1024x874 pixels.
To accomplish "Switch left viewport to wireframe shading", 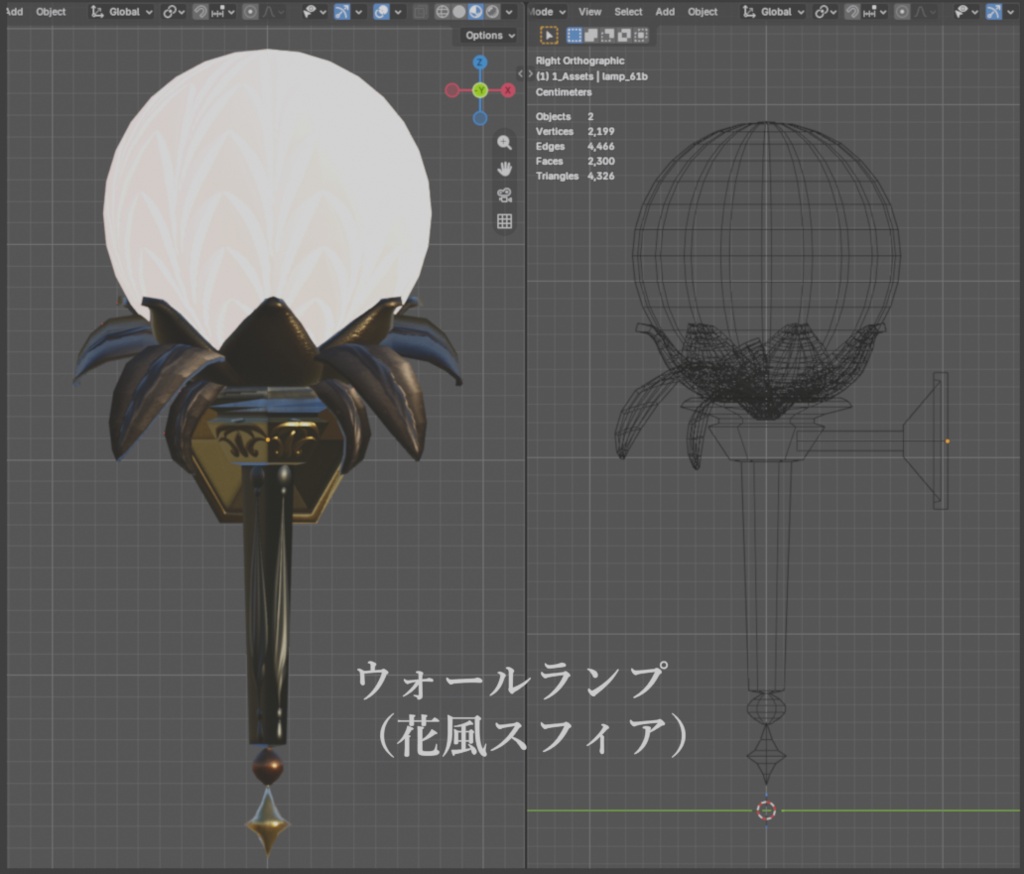I will (442, 12).
